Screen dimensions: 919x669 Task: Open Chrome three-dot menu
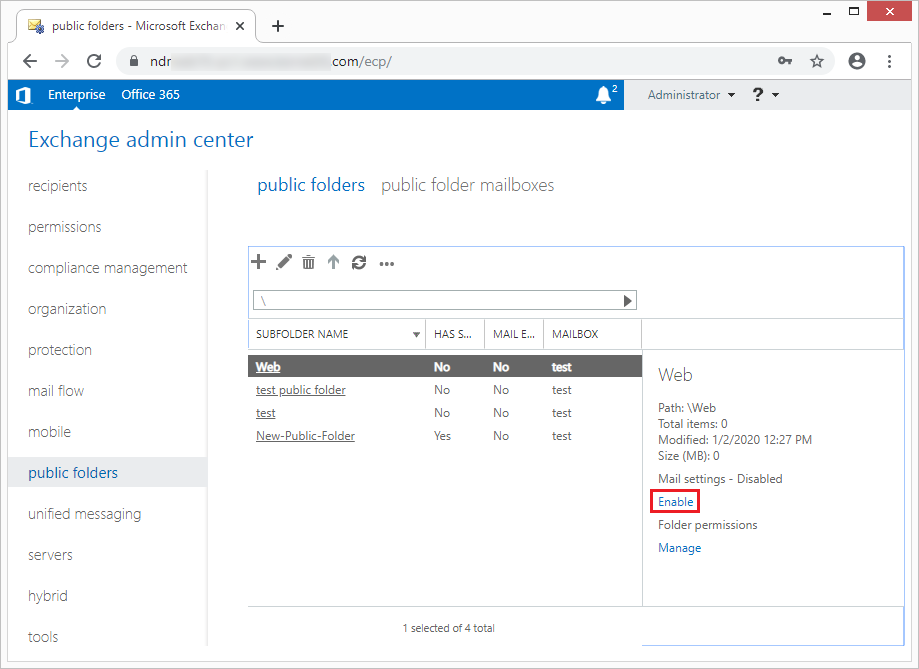[889, 61]
